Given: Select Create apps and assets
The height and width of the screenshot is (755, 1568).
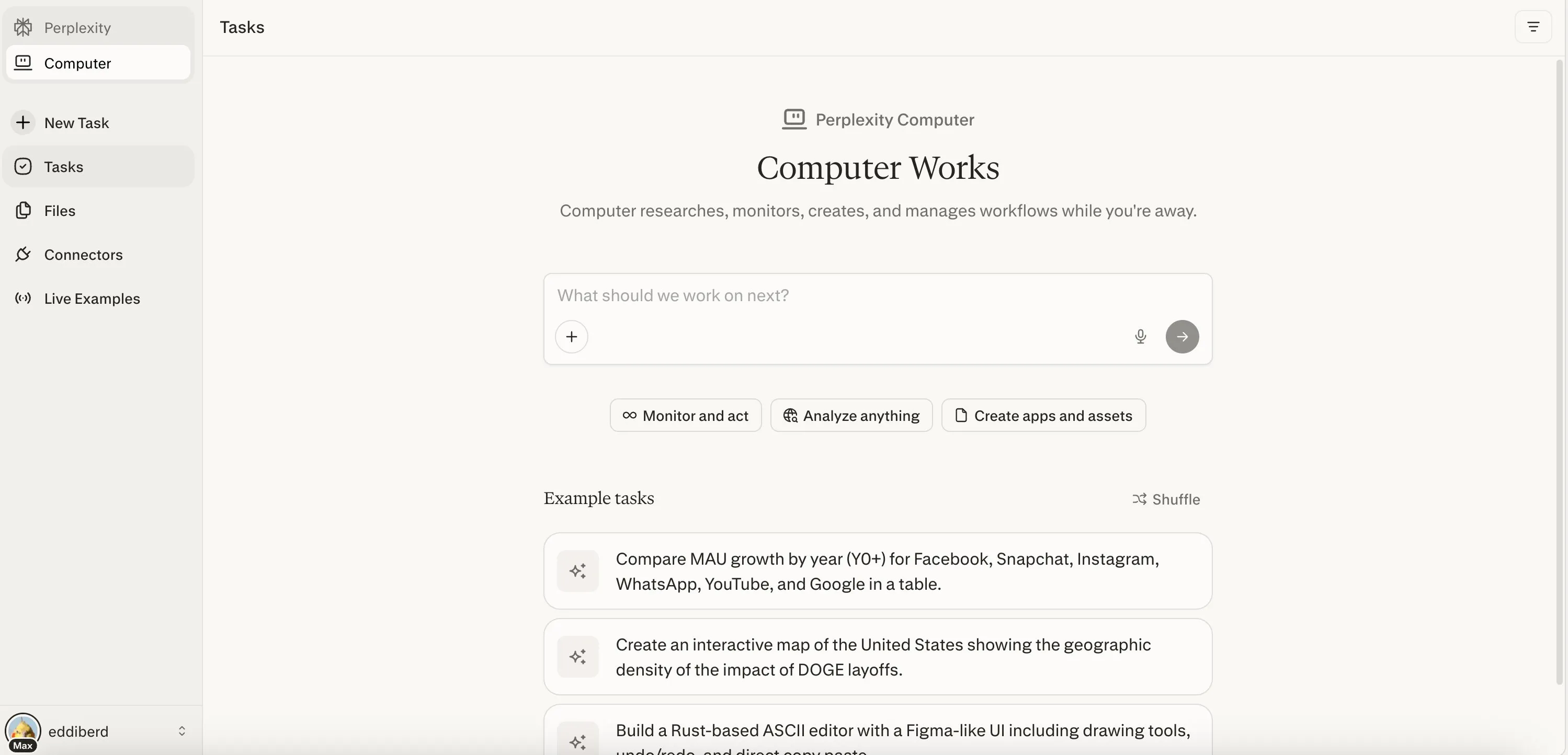Looking at the screenshot, I should point(1043,415).
